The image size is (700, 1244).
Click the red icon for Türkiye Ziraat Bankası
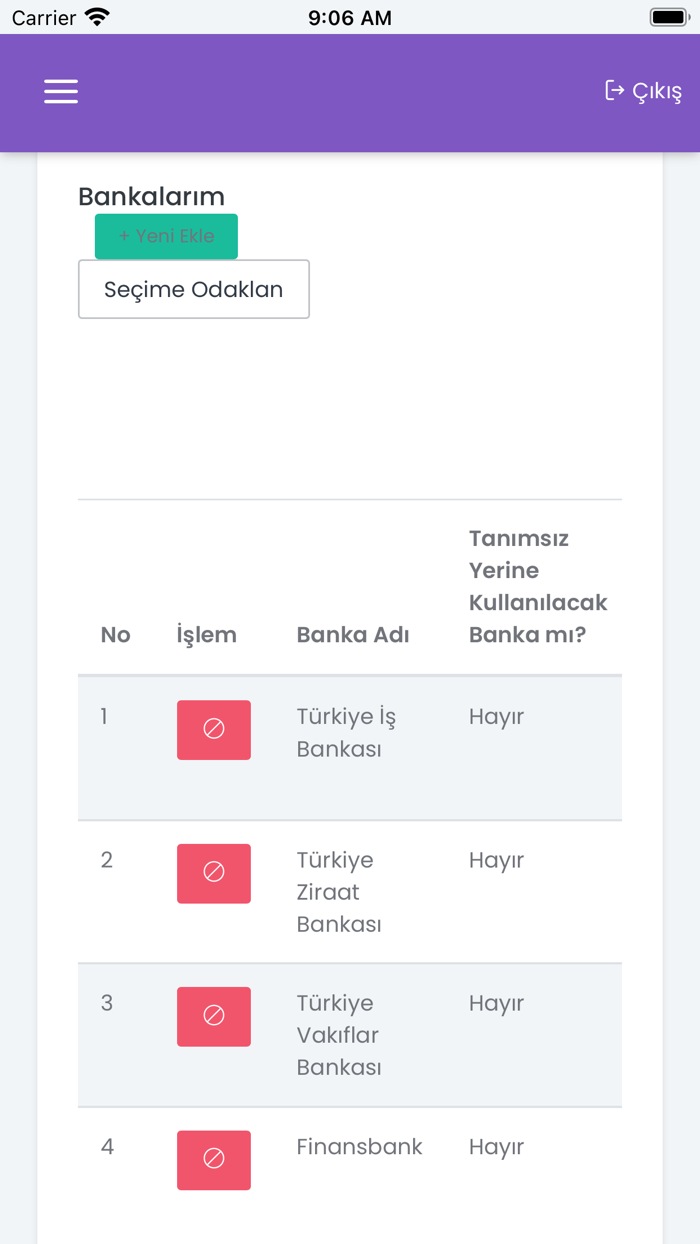click(x=214, y=873)
